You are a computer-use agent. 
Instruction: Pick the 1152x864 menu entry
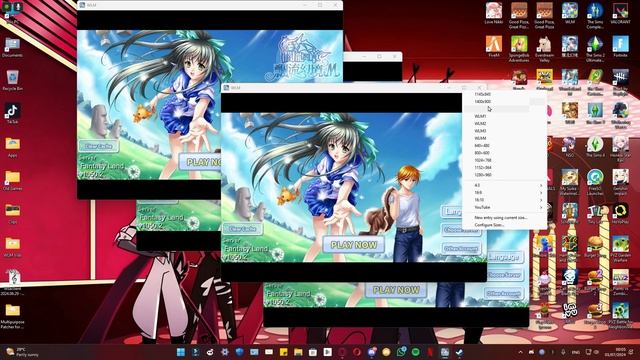click(x=504, y=168)
